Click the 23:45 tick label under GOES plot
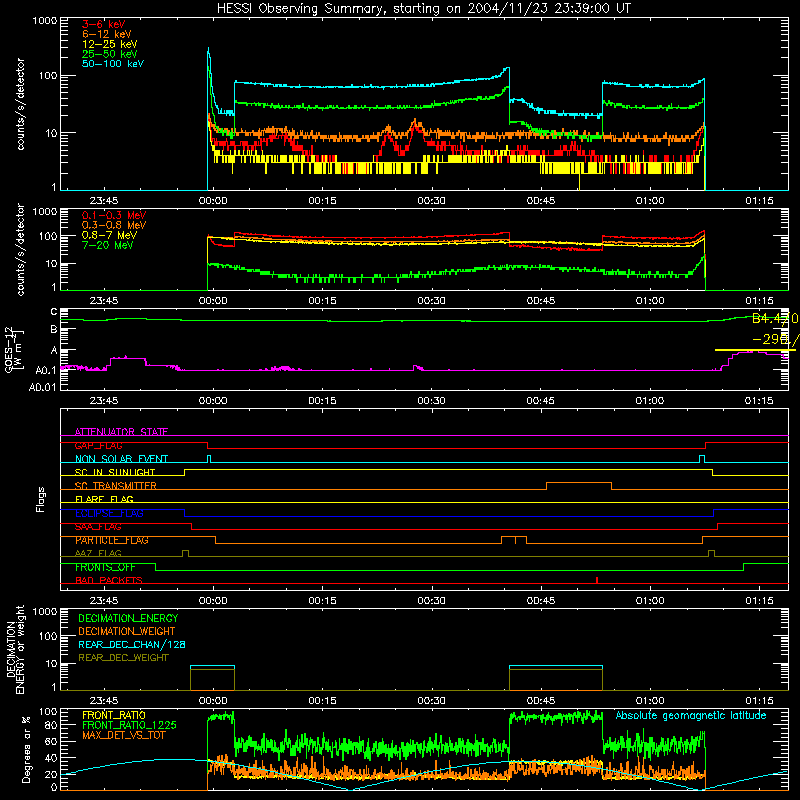The width and height of the screenshot is (800, 800). click(104, 401)
